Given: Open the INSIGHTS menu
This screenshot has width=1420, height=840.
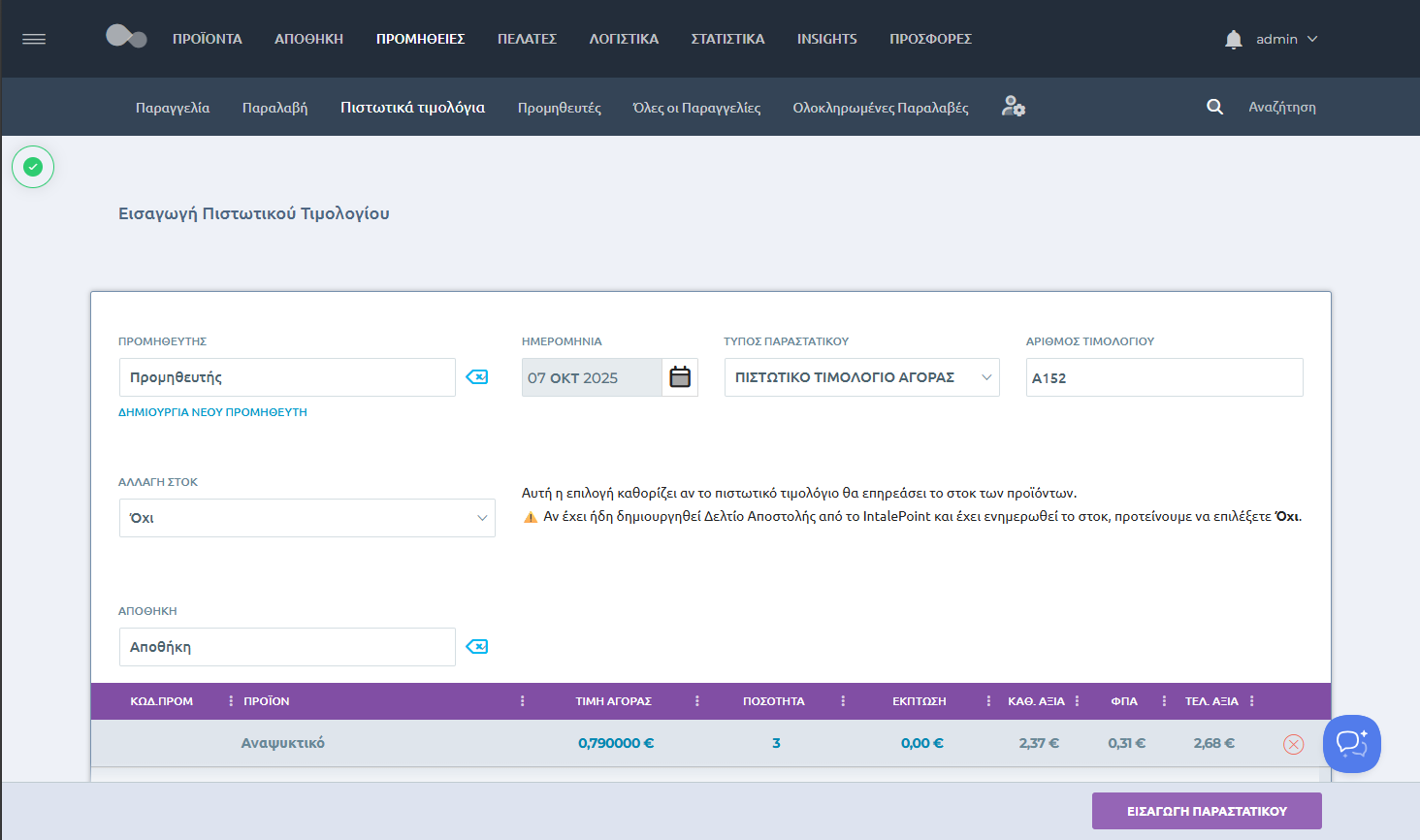Looking at the screenshot, I should pyautogui.click(x=827, y=39).
